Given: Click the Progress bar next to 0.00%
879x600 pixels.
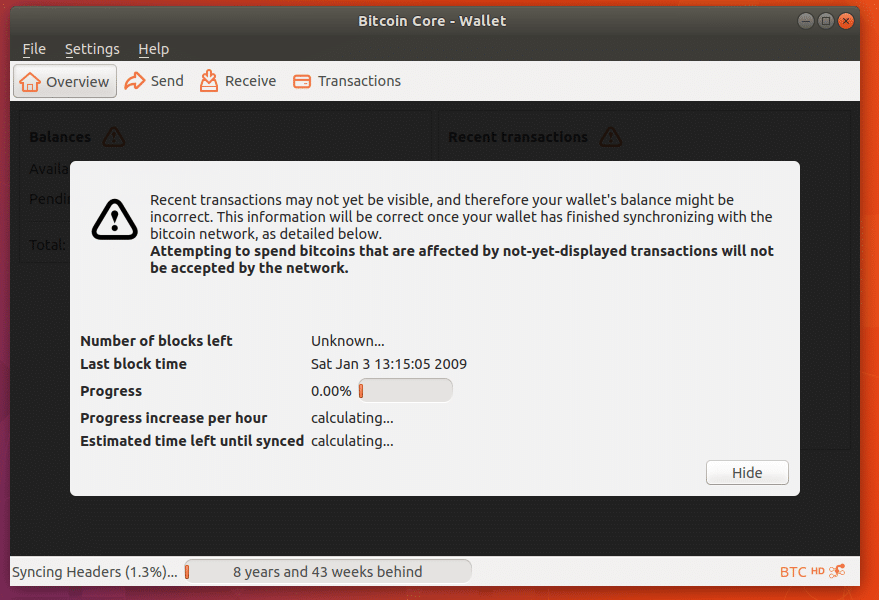Looking at the screenshot, I should (x=405, y=390).
